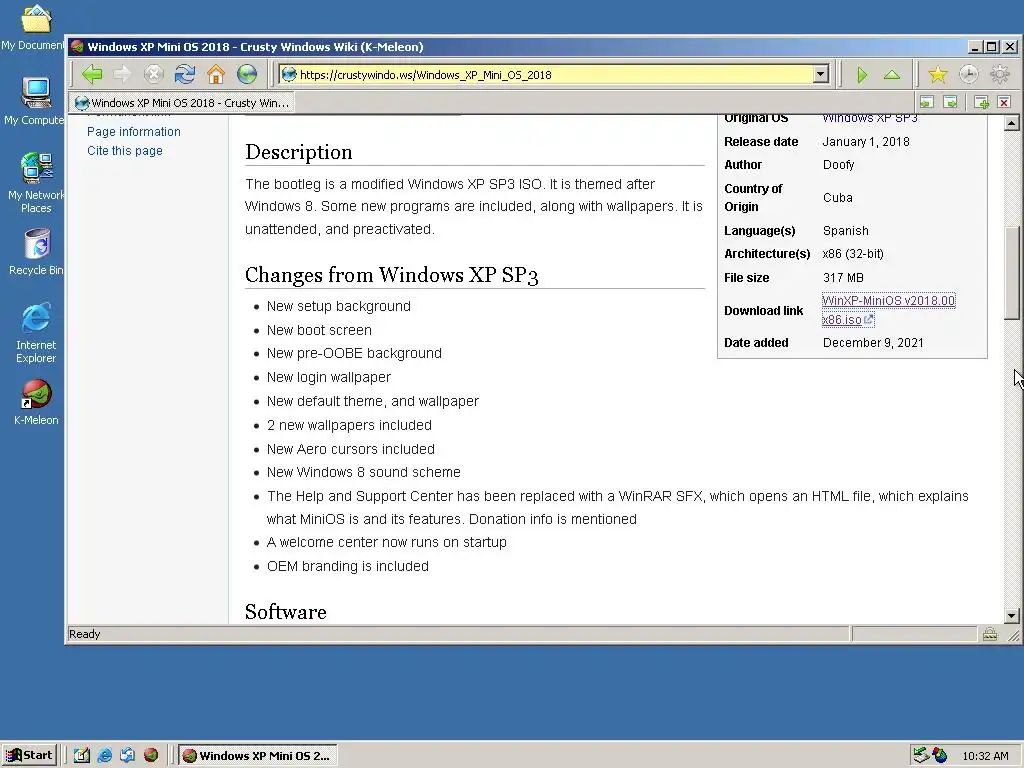Click the address bar URL field

click(555, 74)
